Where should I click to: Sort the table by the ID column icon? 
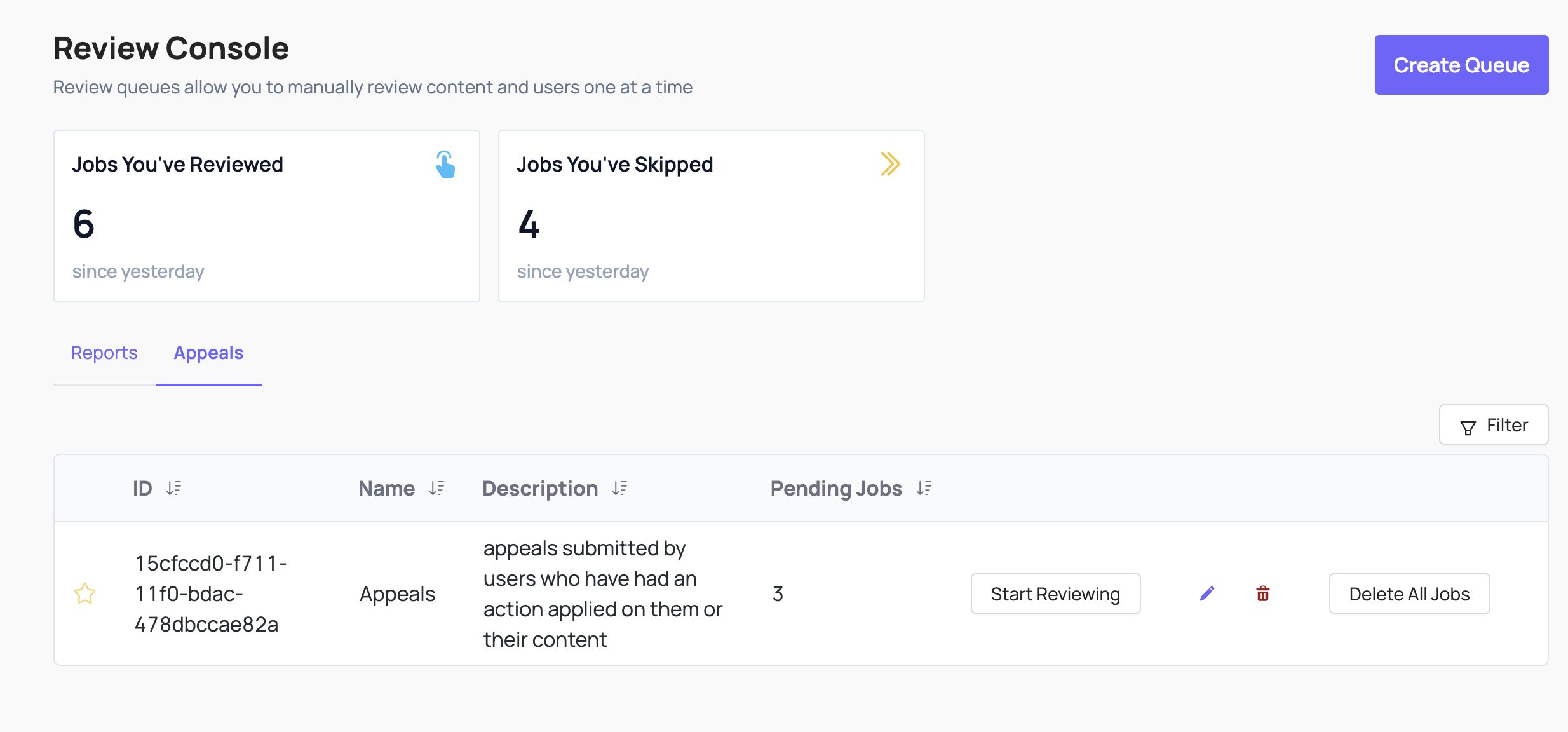(174, 488)
